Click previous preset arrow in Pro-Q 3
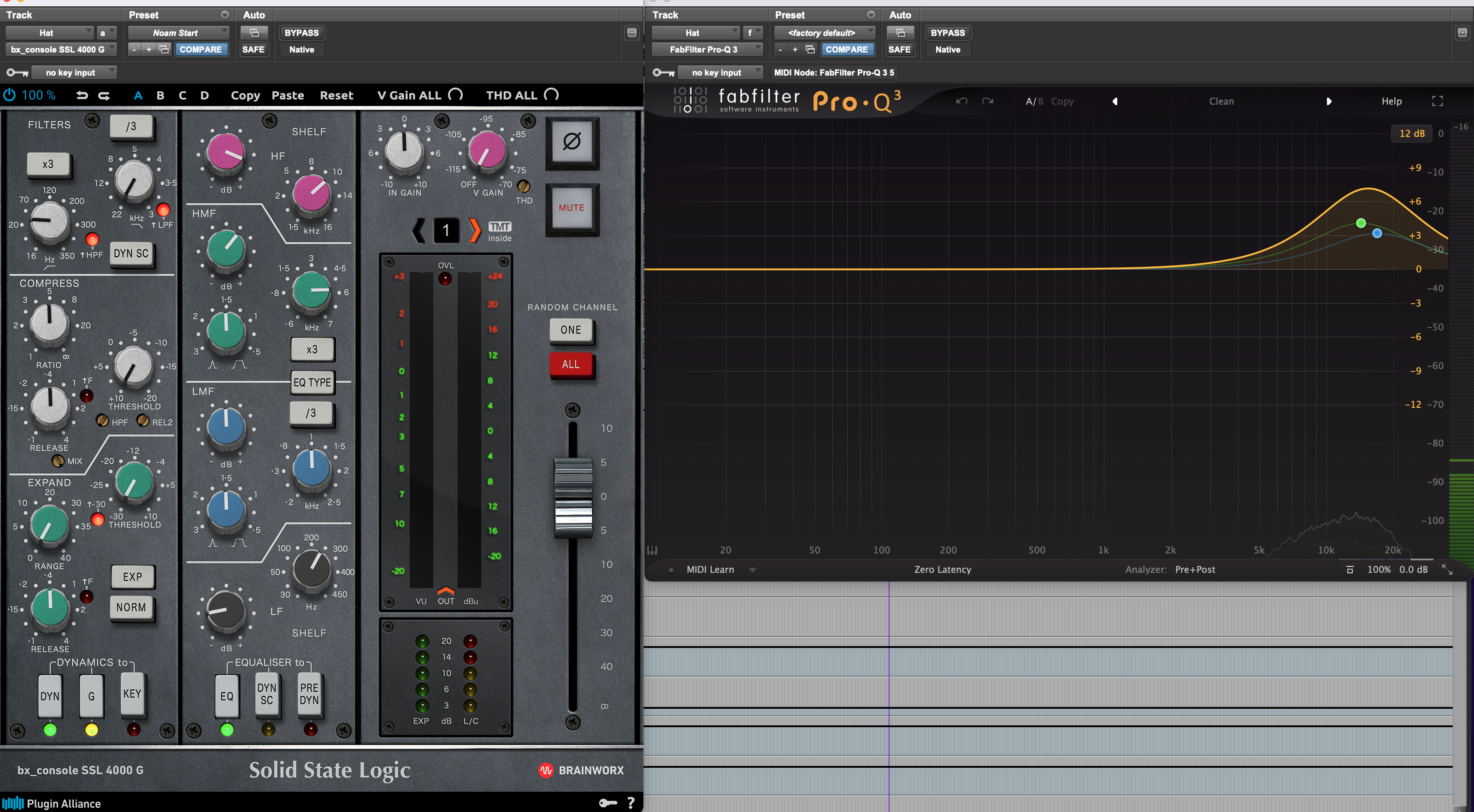 point(1114,101)
